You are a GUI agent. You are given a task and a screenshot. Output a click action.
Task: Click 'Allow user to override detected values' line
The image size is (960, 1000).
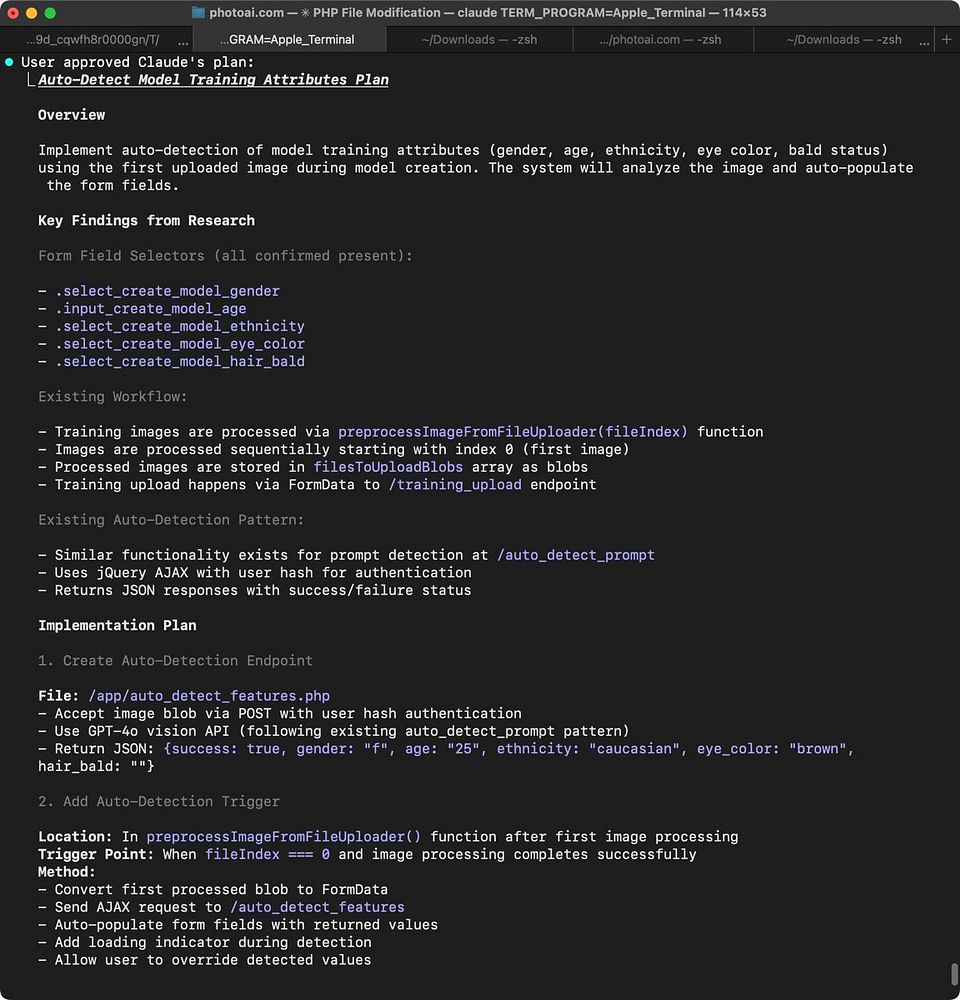point(205,960)
